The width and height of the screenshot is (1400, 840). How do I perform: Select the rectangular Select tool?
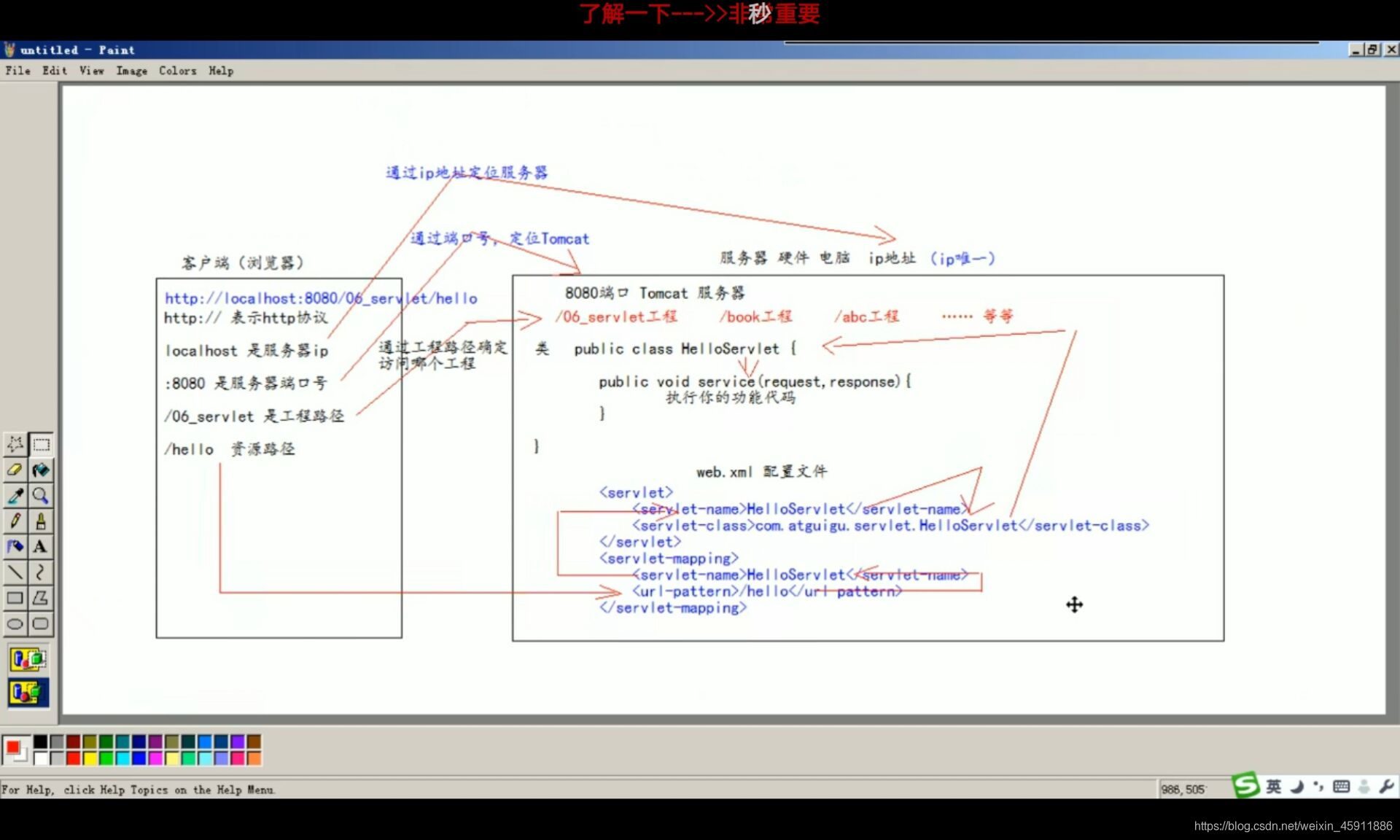pos(41,444)
